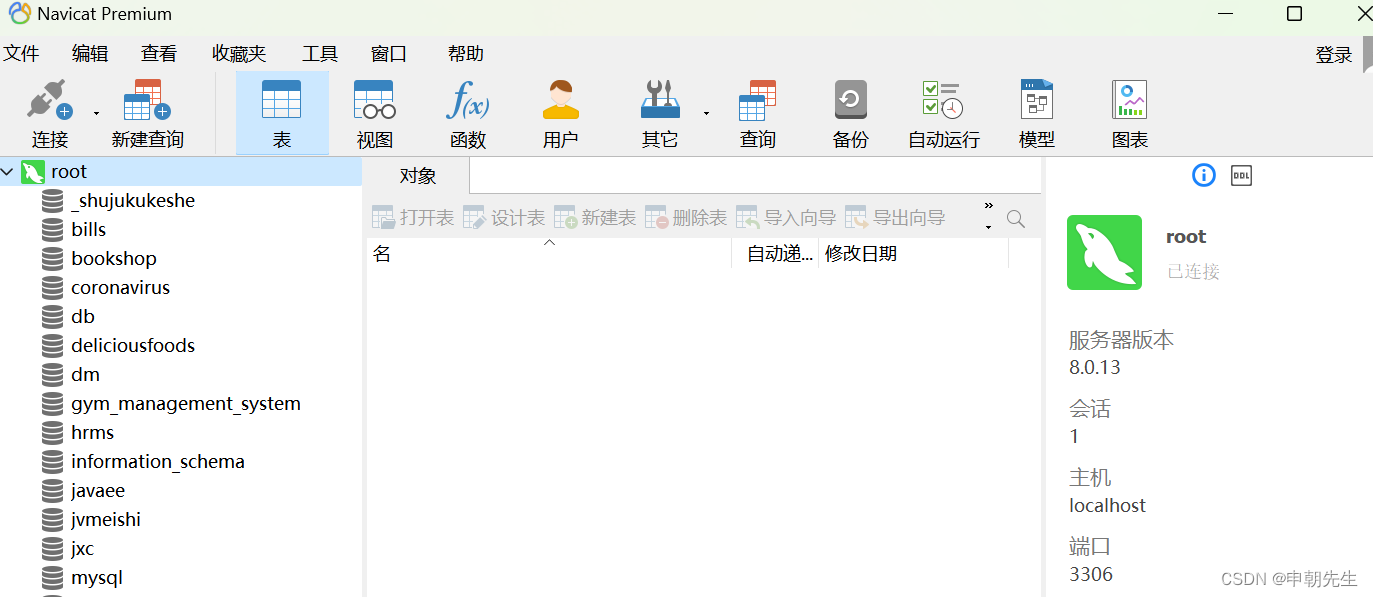Select the jvmeishi database

[106, 520]
